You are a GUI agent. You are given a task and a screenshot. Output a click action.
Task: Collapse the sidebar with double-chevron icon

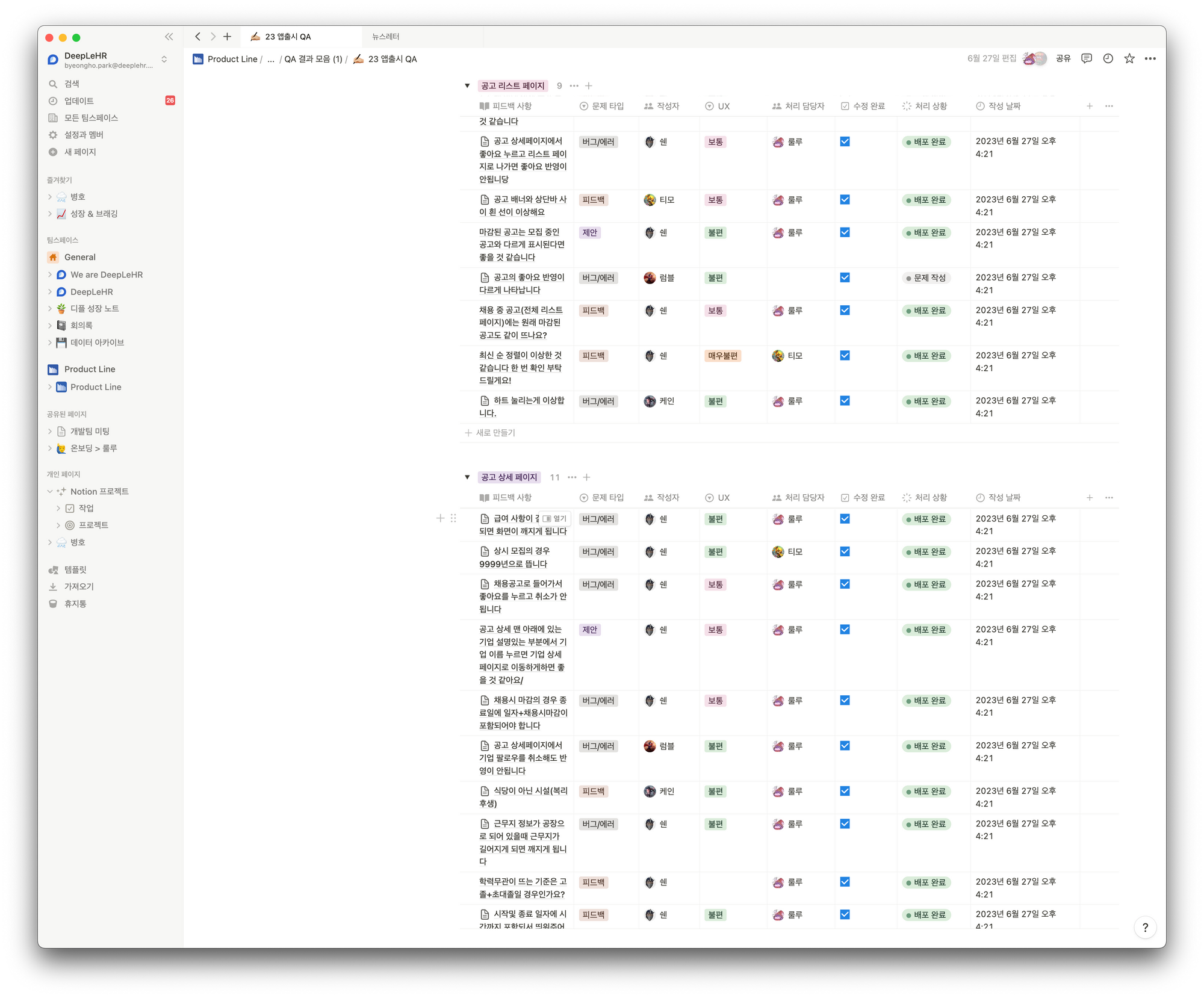click(x=169, y=37)
